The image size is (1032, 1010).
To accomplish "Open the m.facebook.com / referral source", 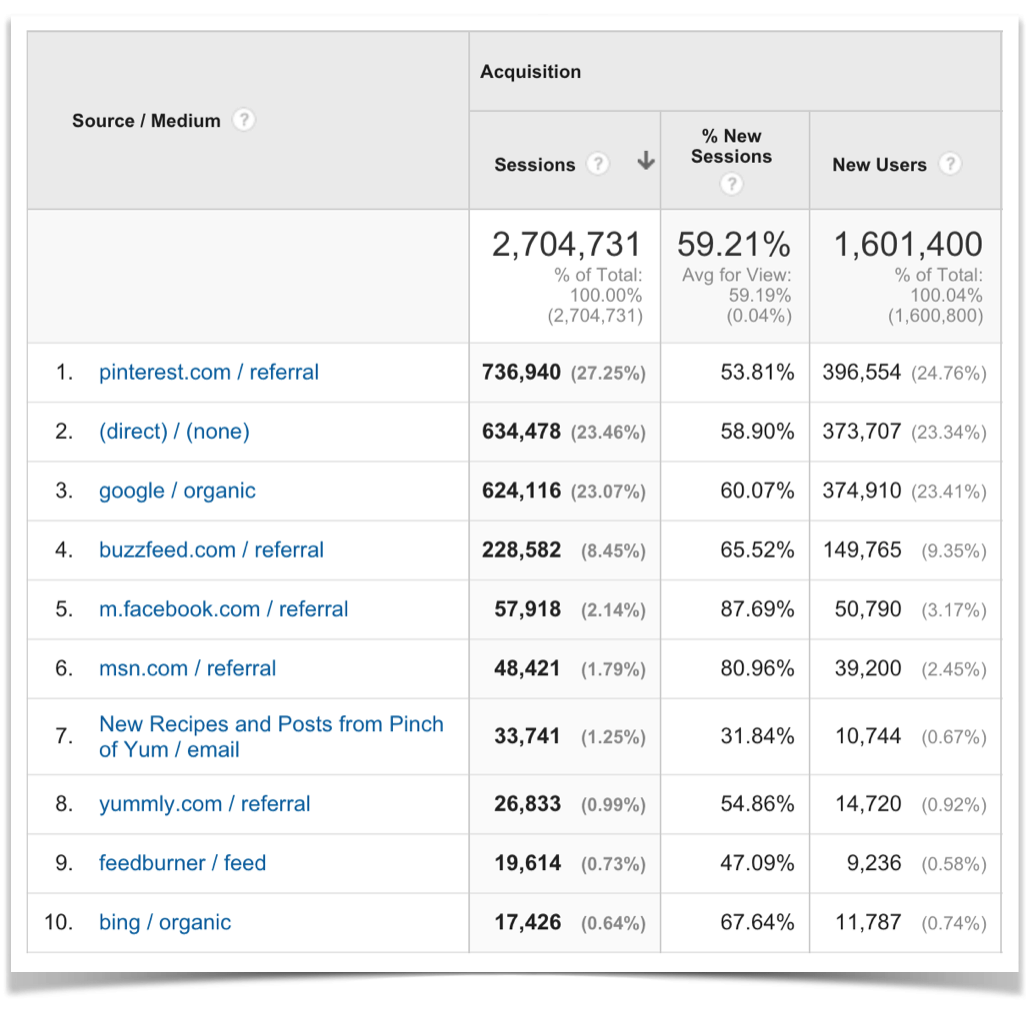I will point(224,609).
